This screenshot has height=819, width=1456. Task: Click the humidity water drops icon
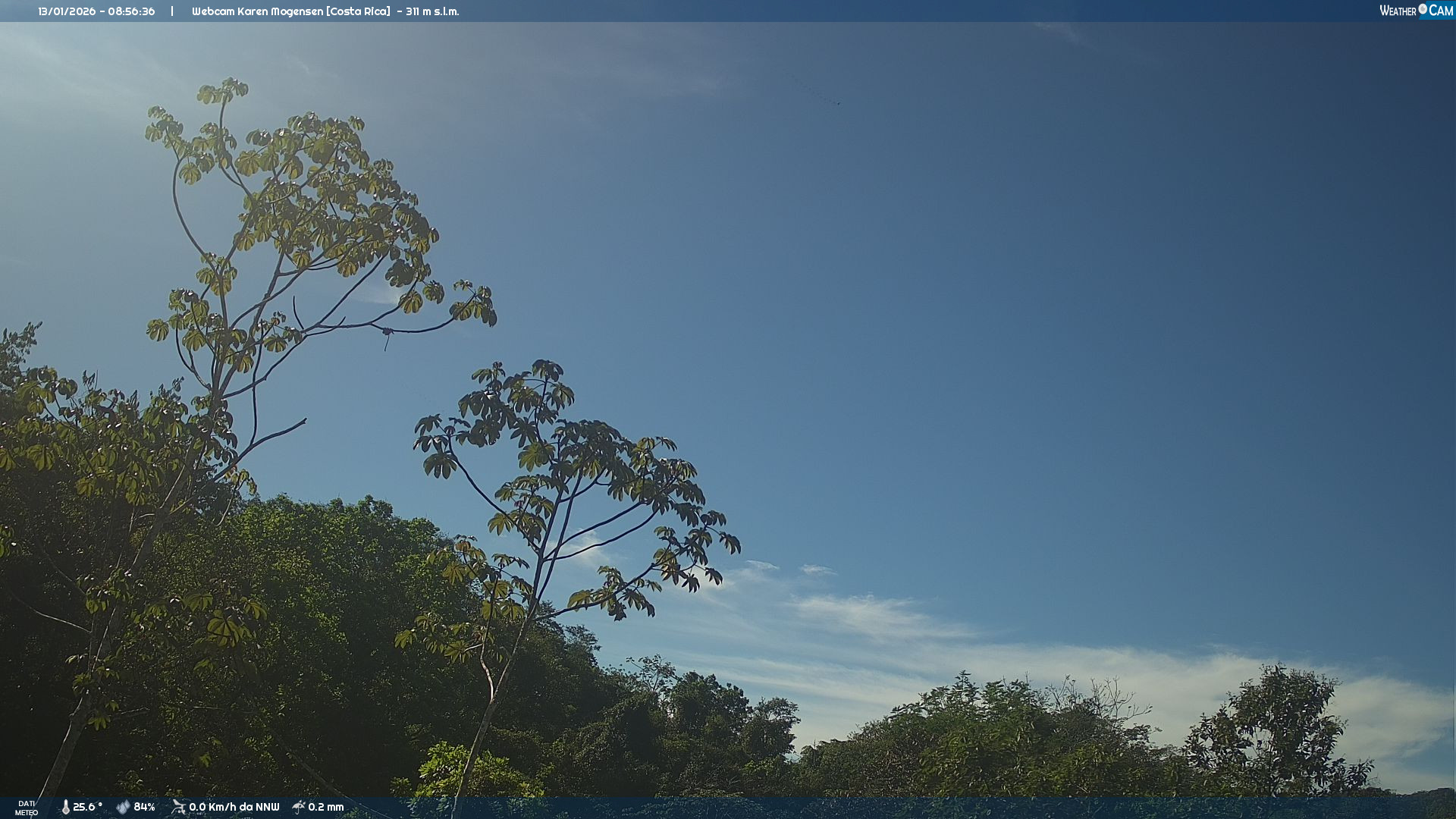(x=123, y=807)
